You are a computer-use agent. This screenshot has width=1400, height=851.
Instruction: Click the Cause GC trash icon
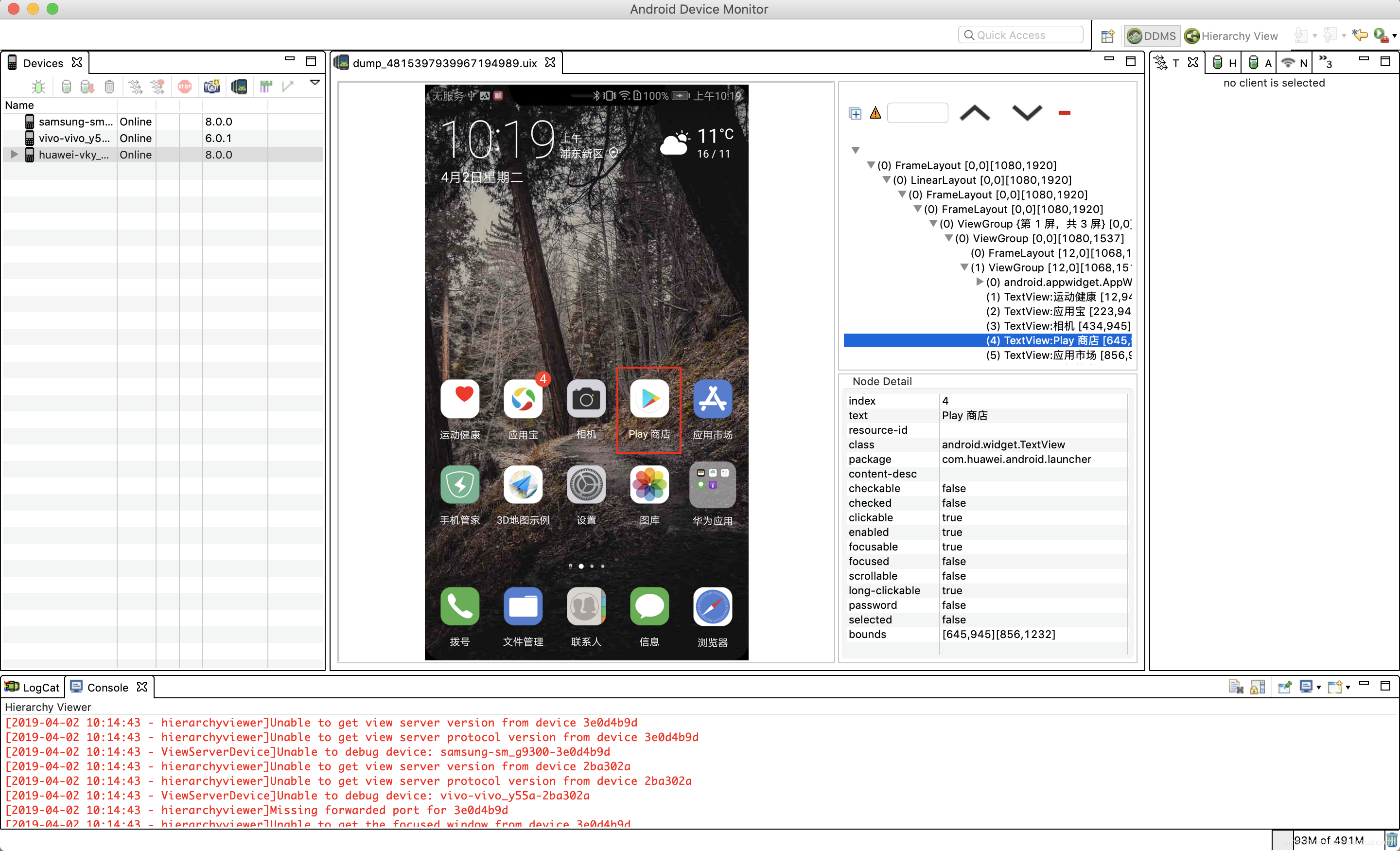(x=109, y=87)
